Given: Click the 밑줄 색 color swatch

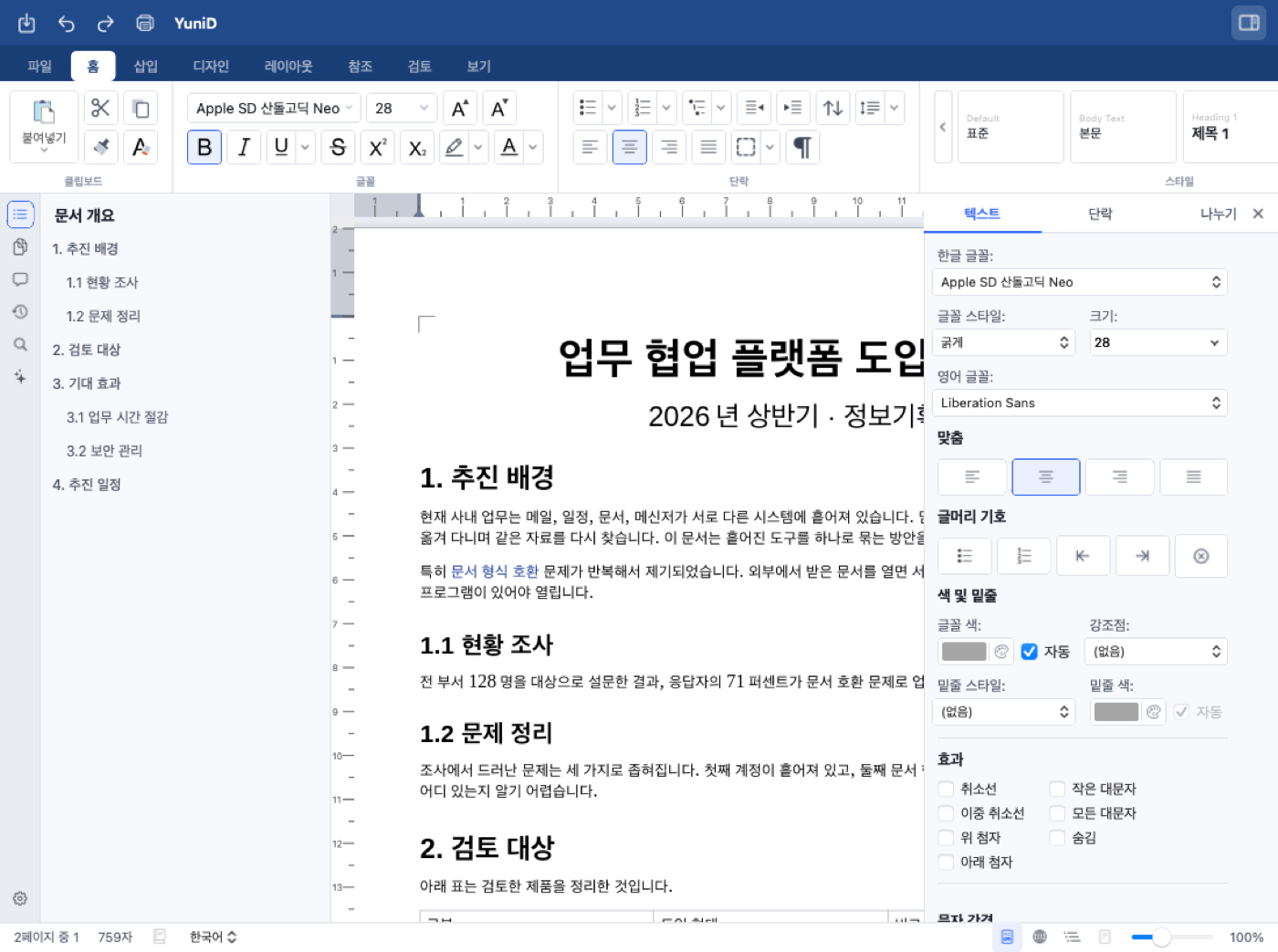Looking at the screenshot, I should click(1116, 712).
